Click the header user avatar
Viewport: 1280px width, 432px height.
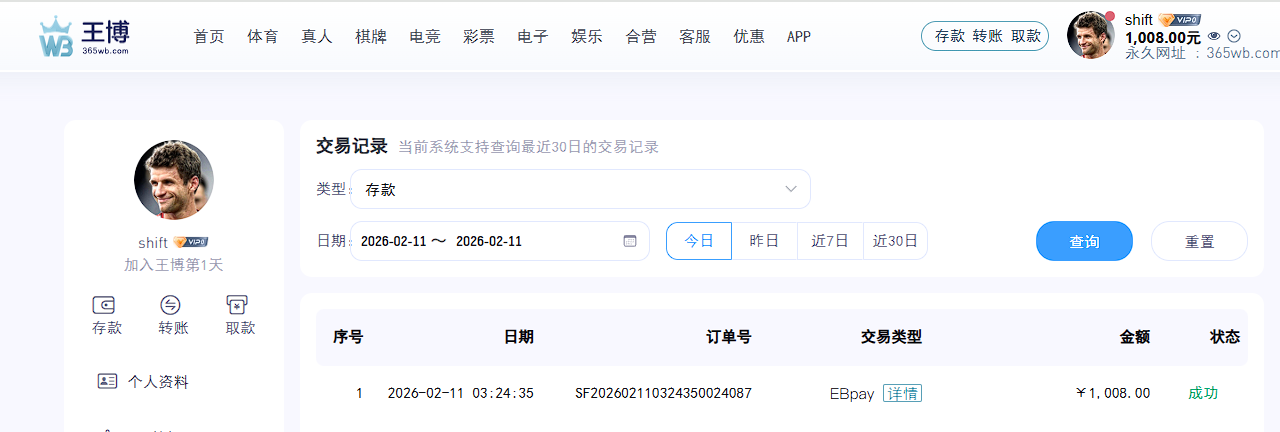1090,36
